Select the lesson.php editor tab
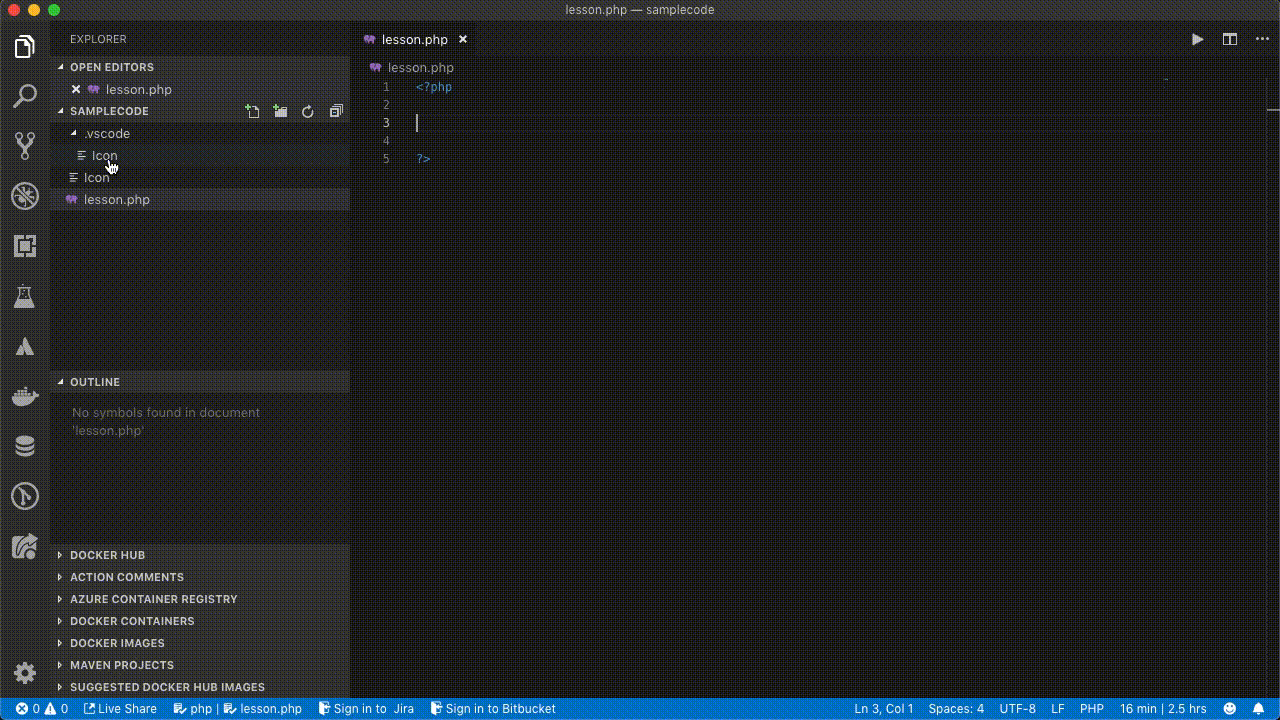This screenshot has height=720, width=1280. pyautogui.click(x=415, y=40)
